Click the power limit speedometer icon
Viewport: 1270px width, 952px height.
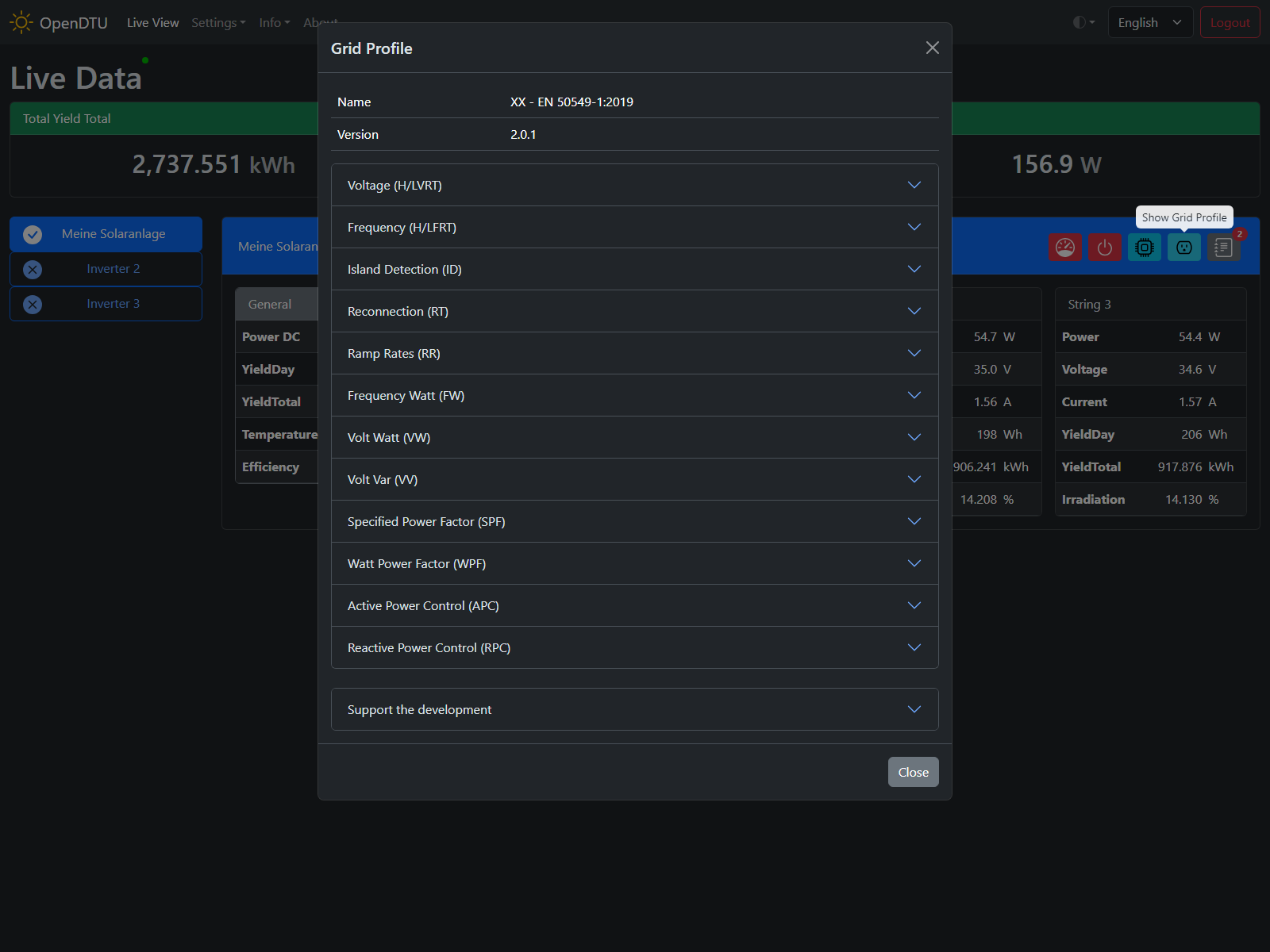tap(1065, 248)
